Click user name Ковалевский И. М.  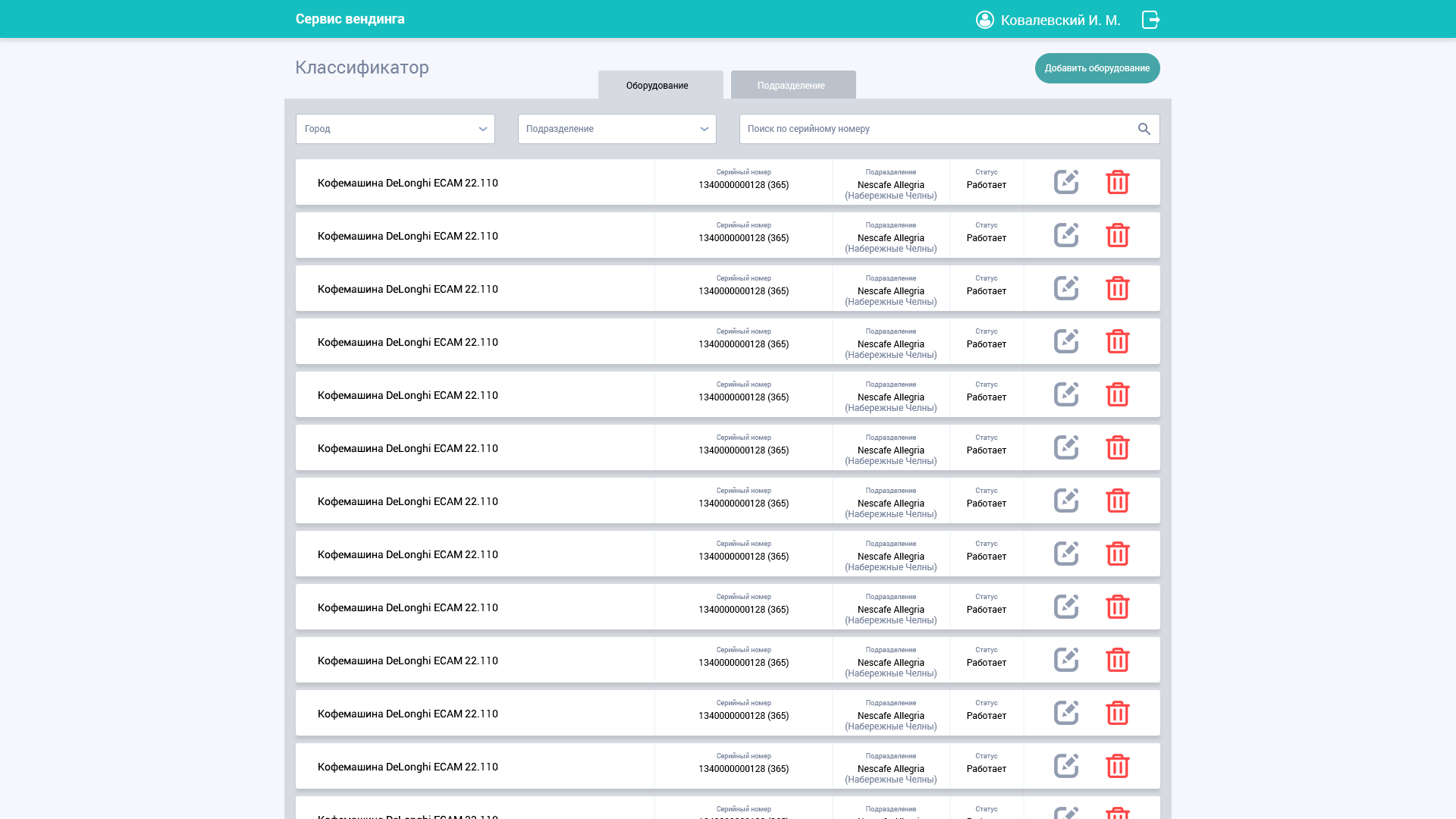point(1060,20)
